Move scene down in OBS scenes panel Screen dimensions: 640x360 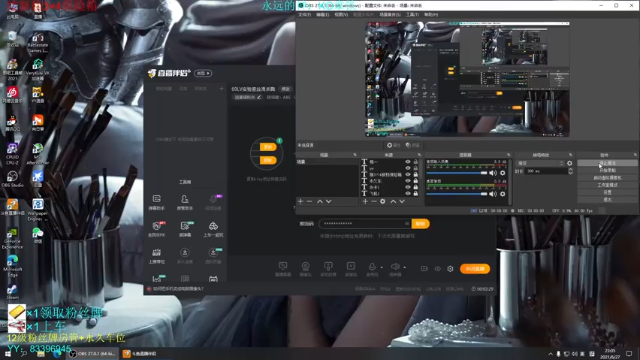point(329,201)
